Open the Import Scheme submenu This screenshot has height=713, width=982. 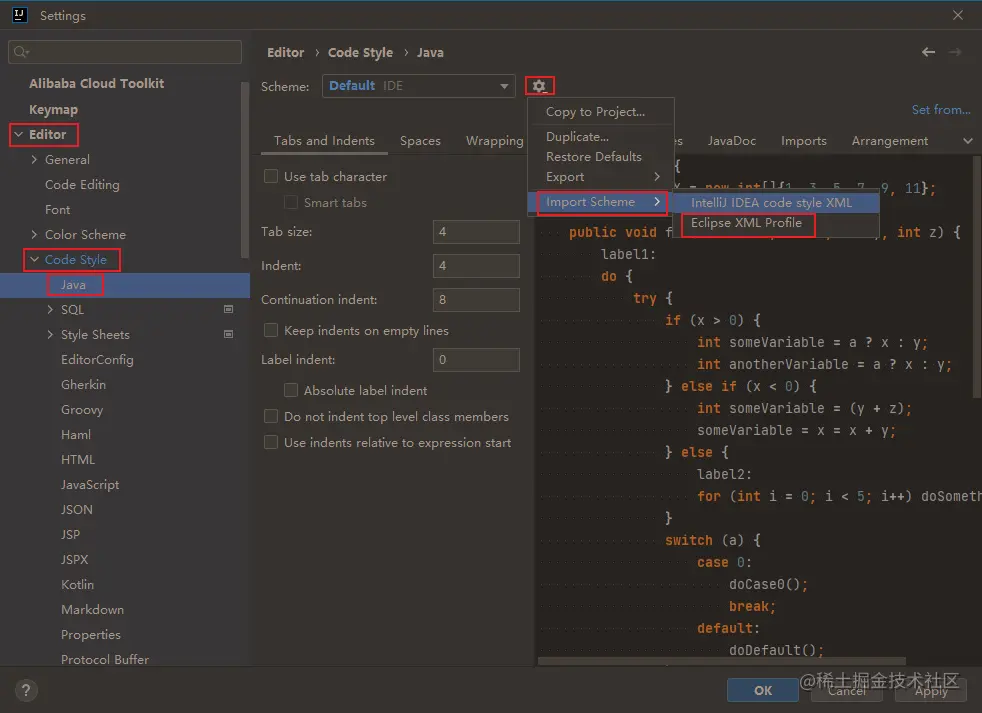(601, 202)
